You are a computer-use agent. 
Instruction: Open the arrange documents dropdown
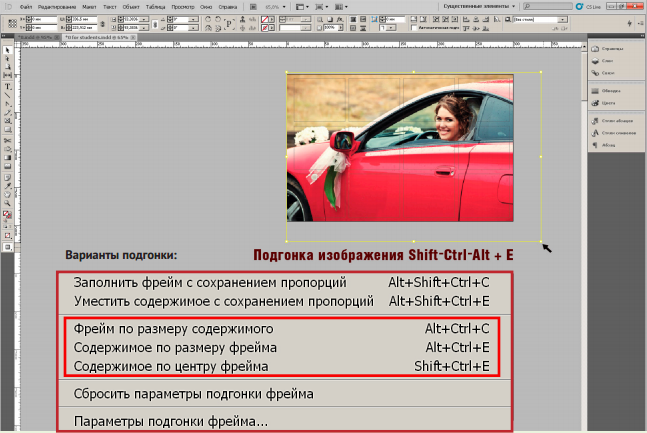coord(341,7)
